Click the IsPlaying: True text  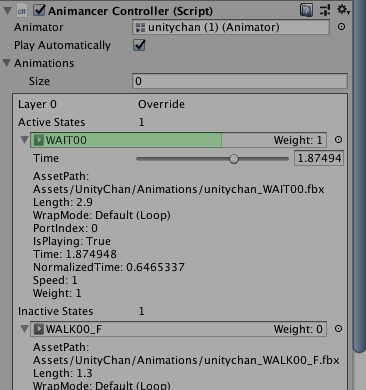(72, 241)
